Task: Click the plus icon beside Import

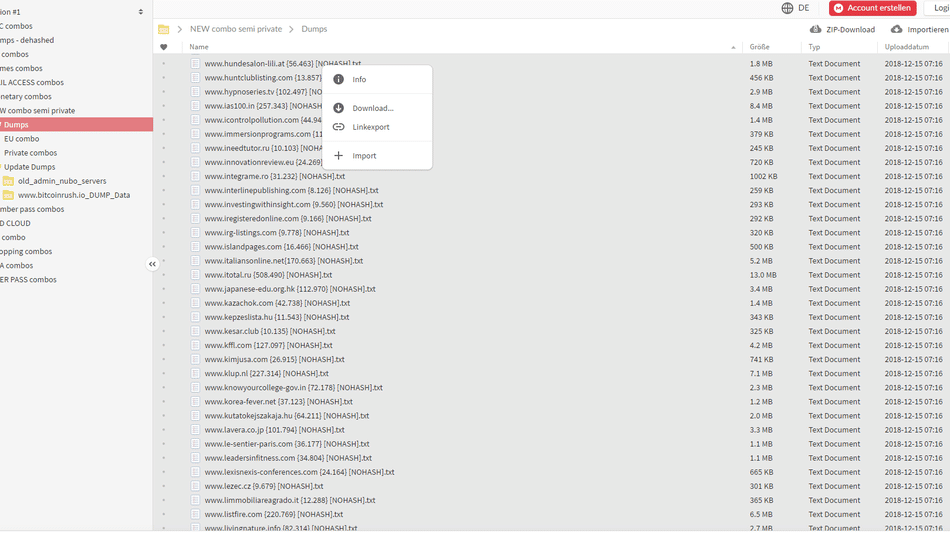Action: (339, 156)
